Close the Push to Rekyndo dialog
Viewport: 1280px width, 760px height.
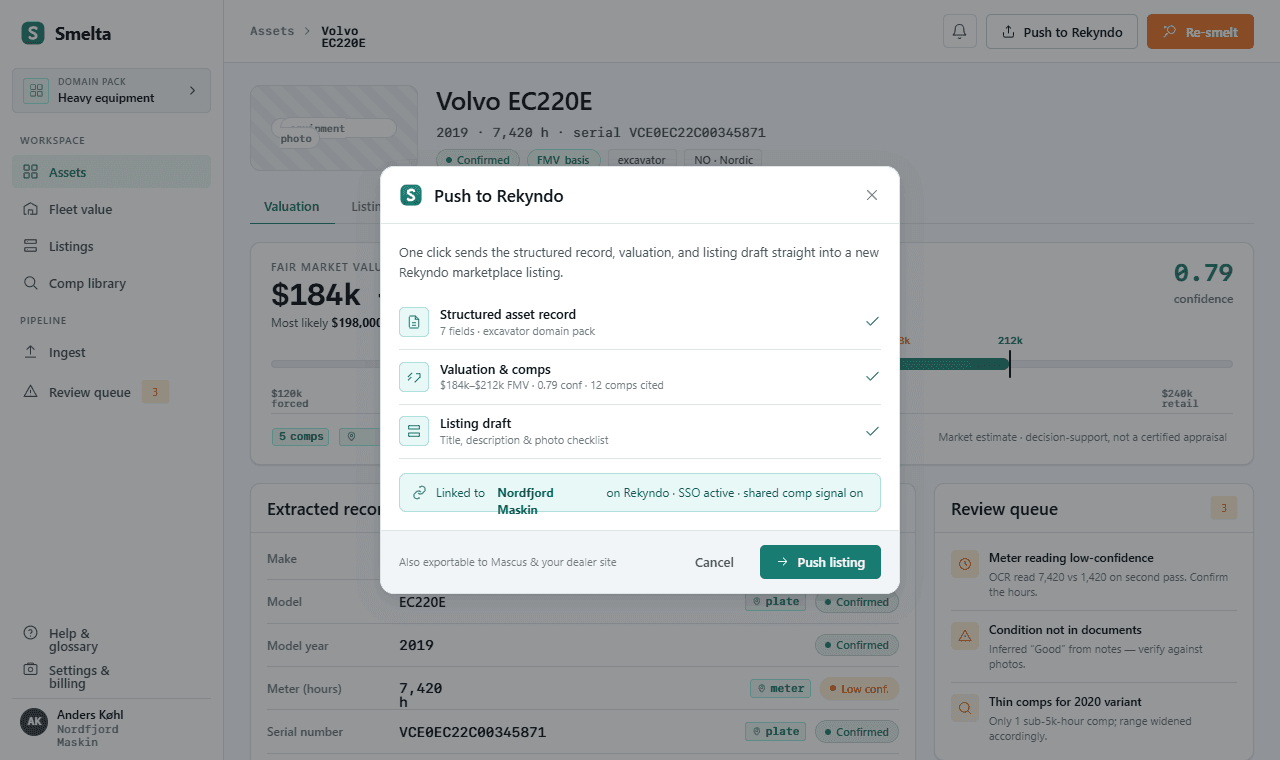pos(872,195)
